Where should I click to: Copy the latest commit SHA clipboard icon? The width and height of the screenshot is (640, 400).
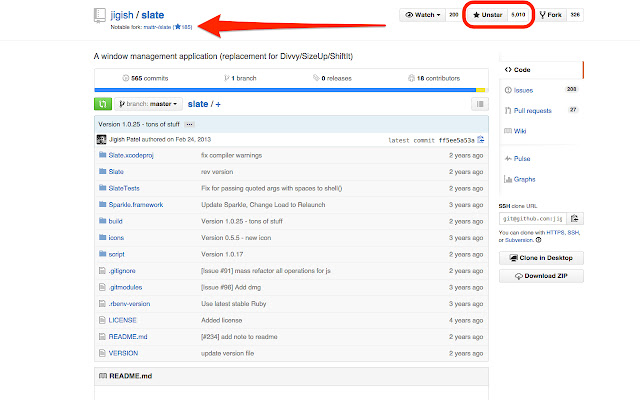point(481,140)
